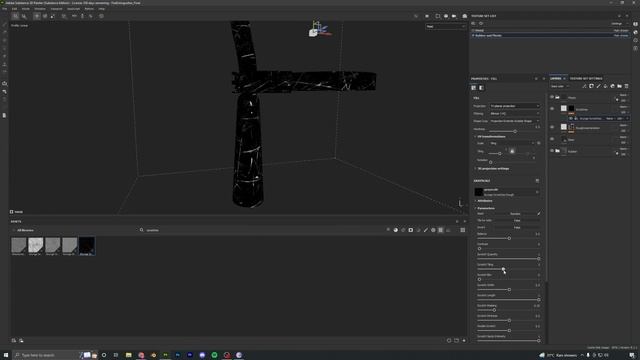Click the All libraries button in Assets
Screen dimensions: 640x360
pos(25,230)
